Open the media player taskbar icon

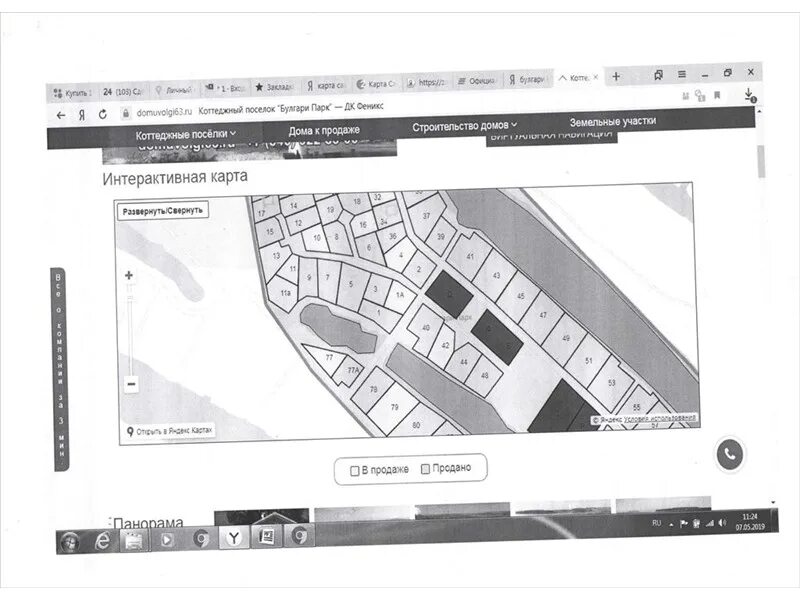click(167, 539)
